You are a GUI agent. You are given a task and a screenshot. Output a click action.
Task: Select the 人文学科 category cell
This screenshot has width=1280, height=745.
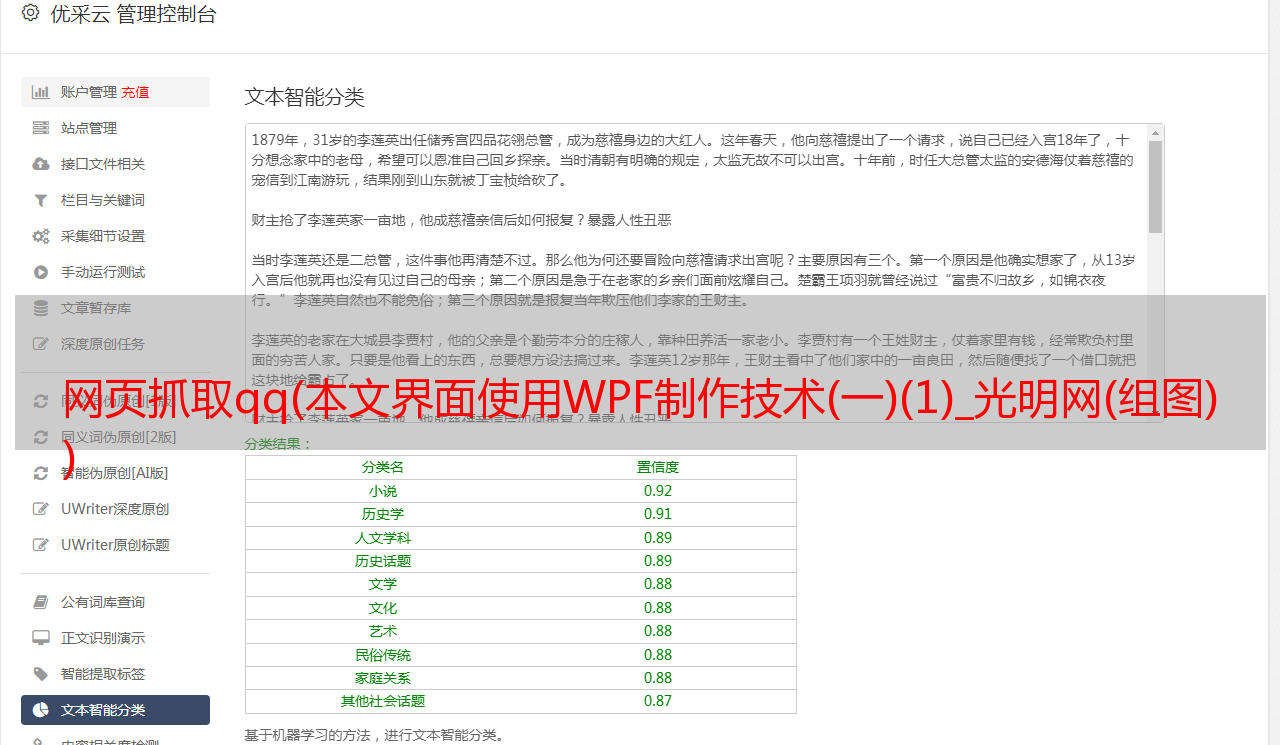tap(383, 538)
